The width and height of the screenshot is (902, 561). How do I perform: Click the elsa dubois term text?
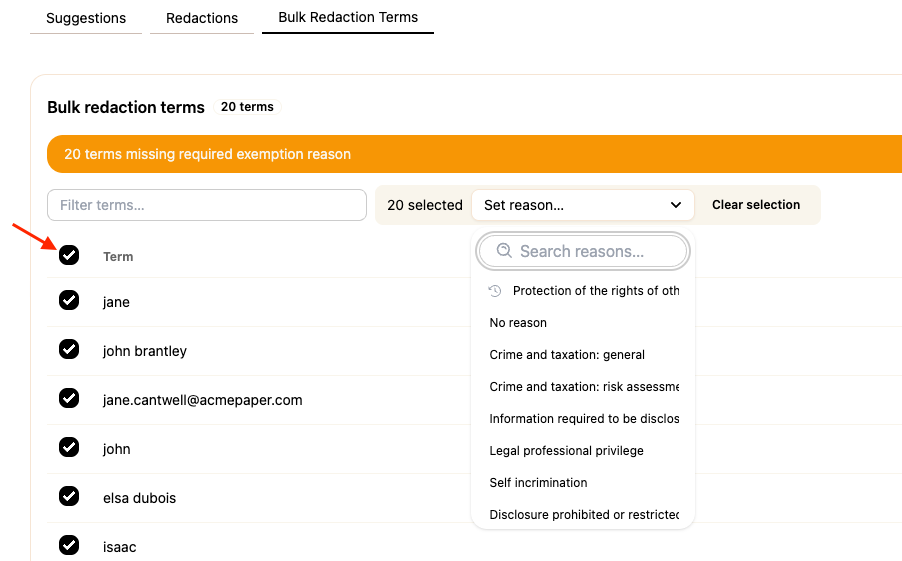[140, 498]
